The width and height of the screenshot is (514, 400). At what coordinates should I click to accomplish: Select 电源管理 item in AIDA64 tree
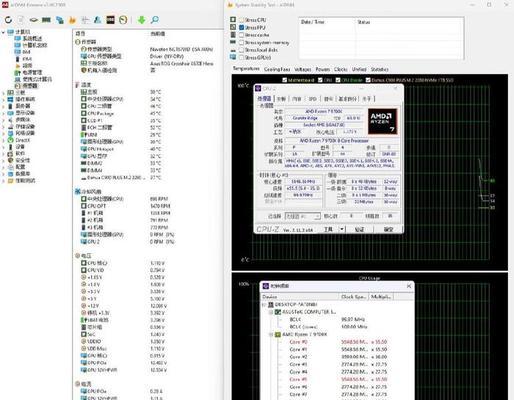click(29, 72)
